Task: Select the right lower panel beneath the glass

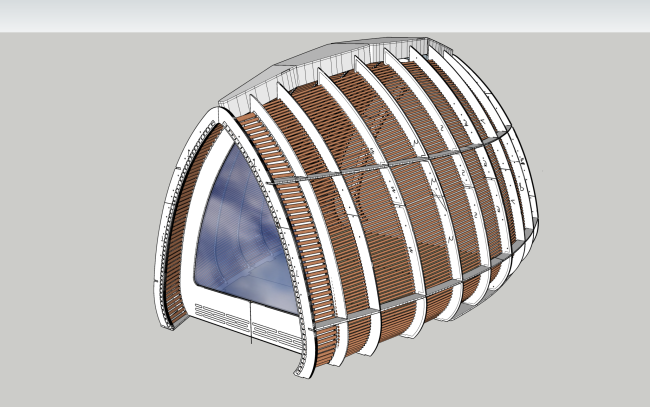Action: pyautogui.click(x=276, y=325)
